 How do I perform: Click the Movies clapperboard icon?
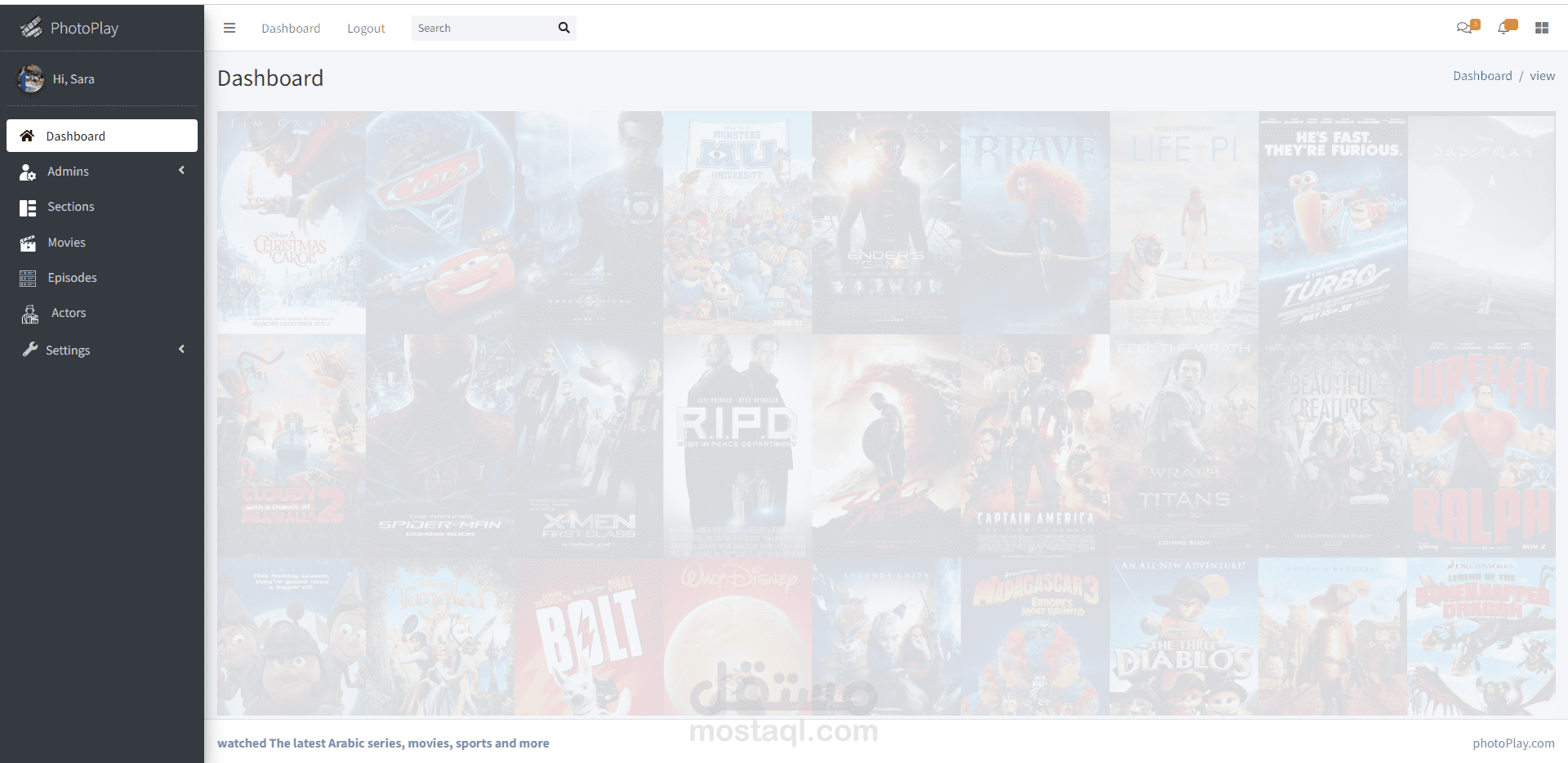(x=28, y=243)
